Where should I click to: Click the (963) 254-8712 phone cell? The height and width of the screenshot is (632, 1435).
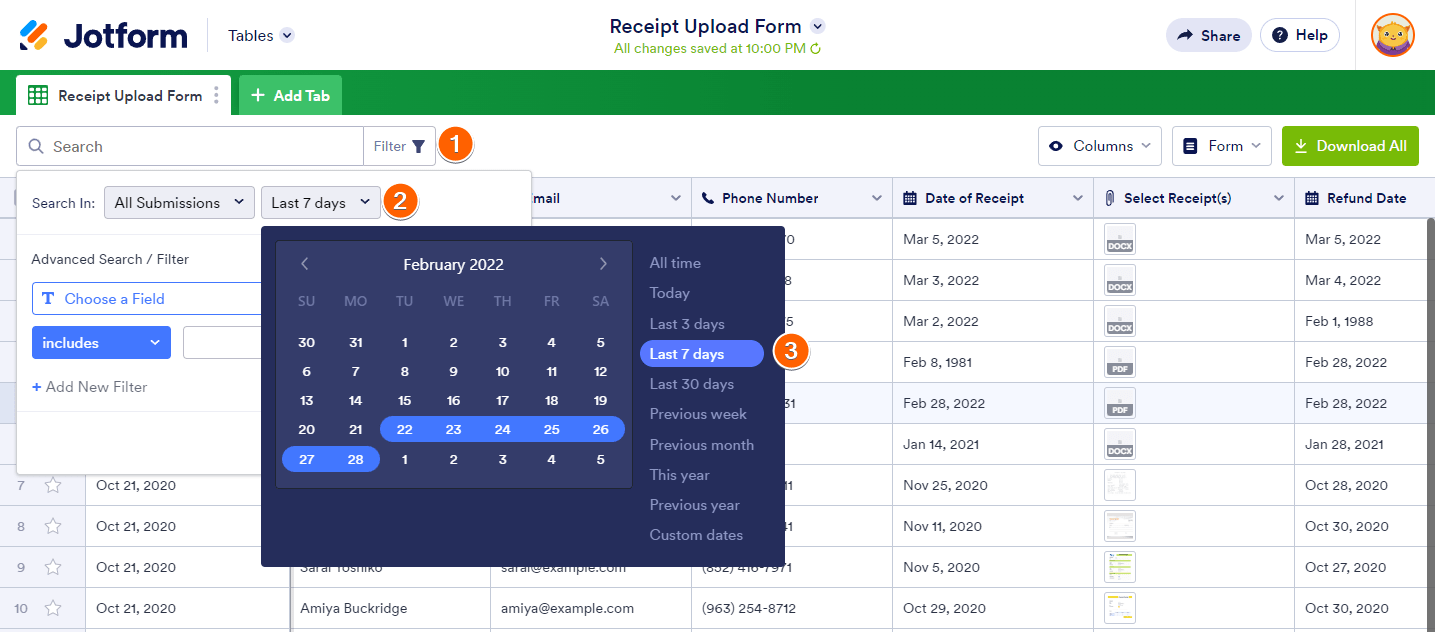(x=792, y=608)
